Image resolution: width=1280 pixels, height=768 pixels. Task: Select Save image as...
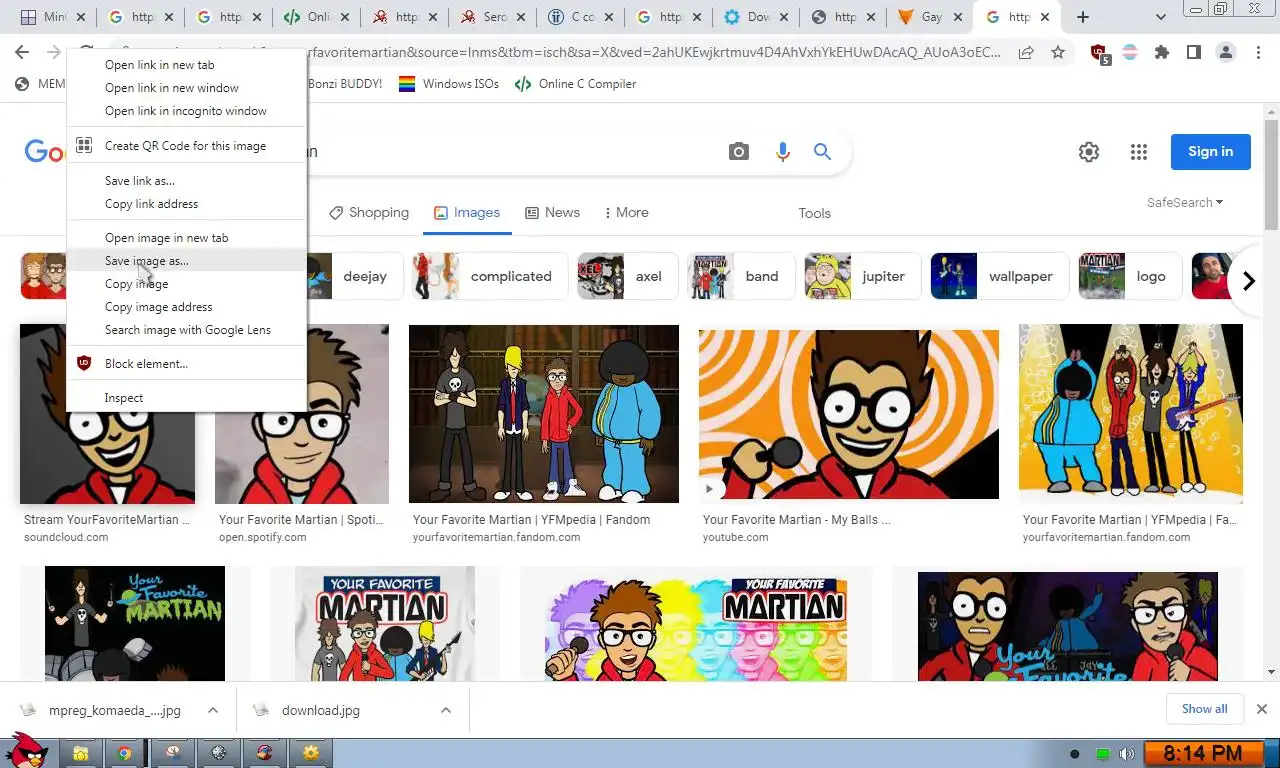click(186, 261)
